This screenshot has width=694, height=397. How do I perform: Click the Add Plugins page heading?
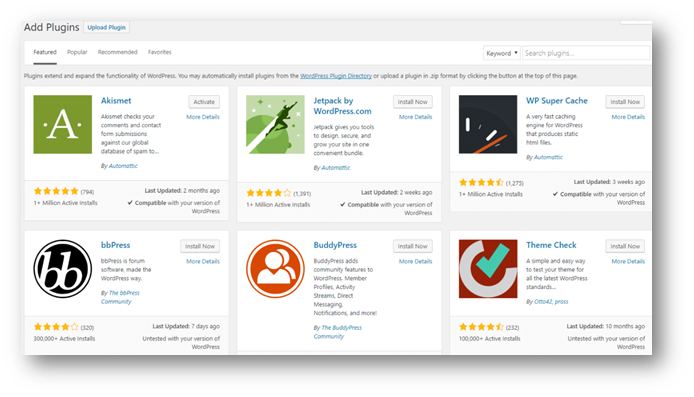tap(51, 27)
